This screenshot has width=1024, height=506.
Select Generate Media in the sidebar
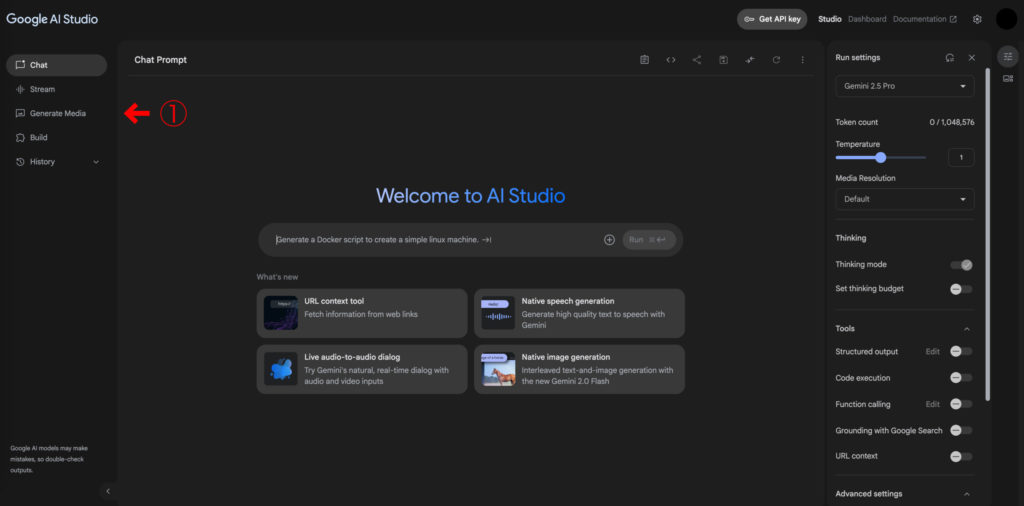(56, 113)
